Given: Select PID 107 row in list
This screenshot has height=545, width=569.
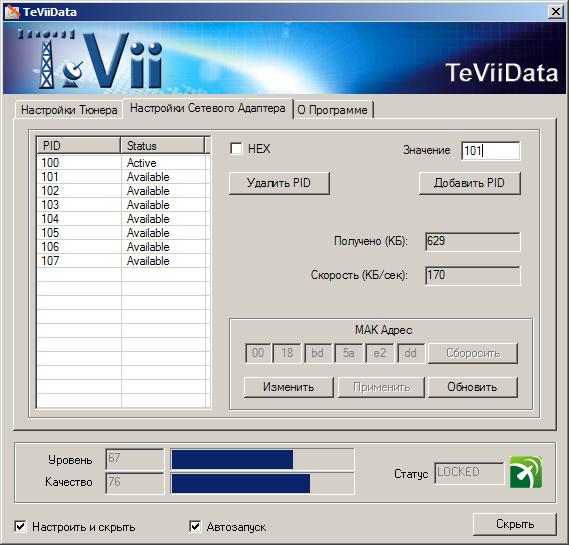Looking at the screenshot, I should (123, 261).
